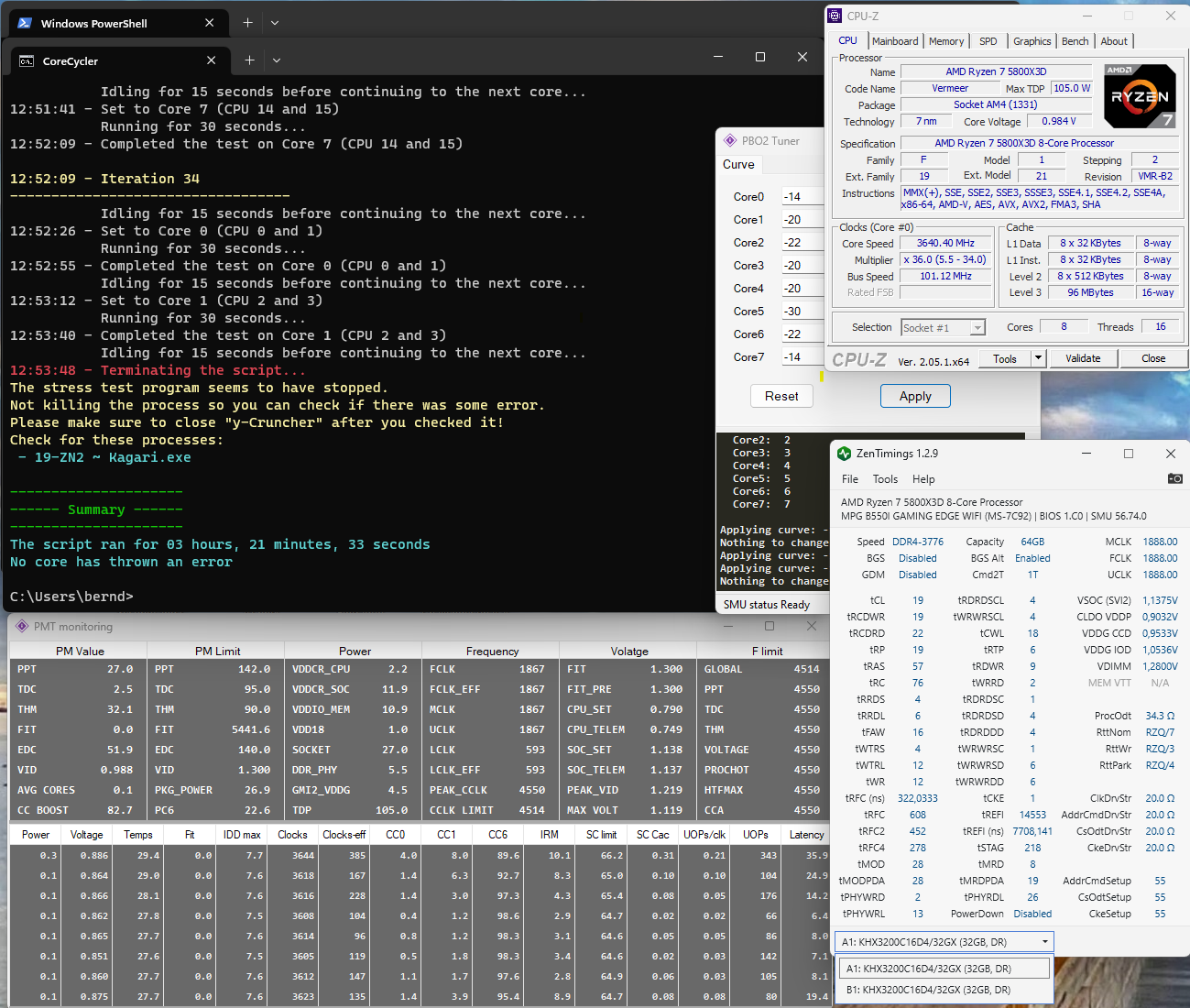The width and height of the screenshot is (1190, 1008).
Task: Open background PowerShell tab dropdown chevron
Action: pos(275,23)
